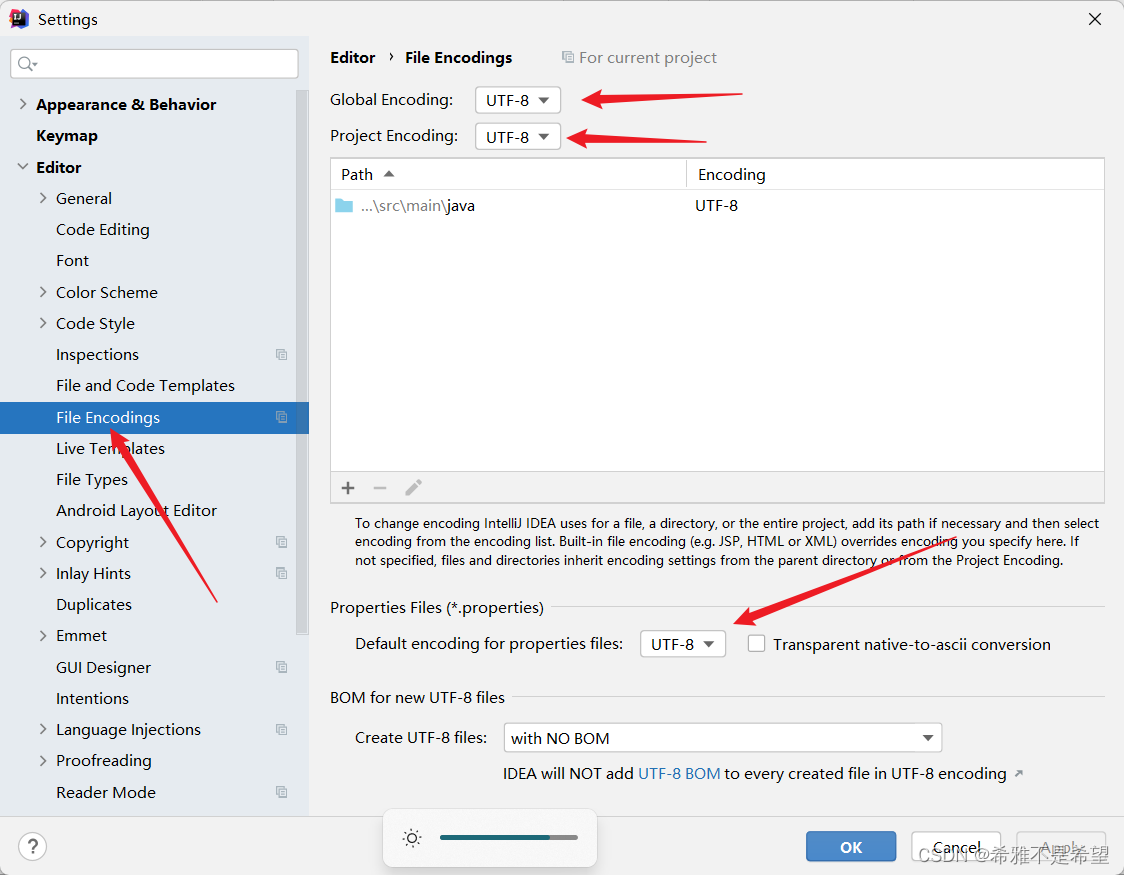Image resolution: width=1124 pixels, height=875 pixels.
Task: Expand the Appearance & Behavior section
Action: point(23,104)
